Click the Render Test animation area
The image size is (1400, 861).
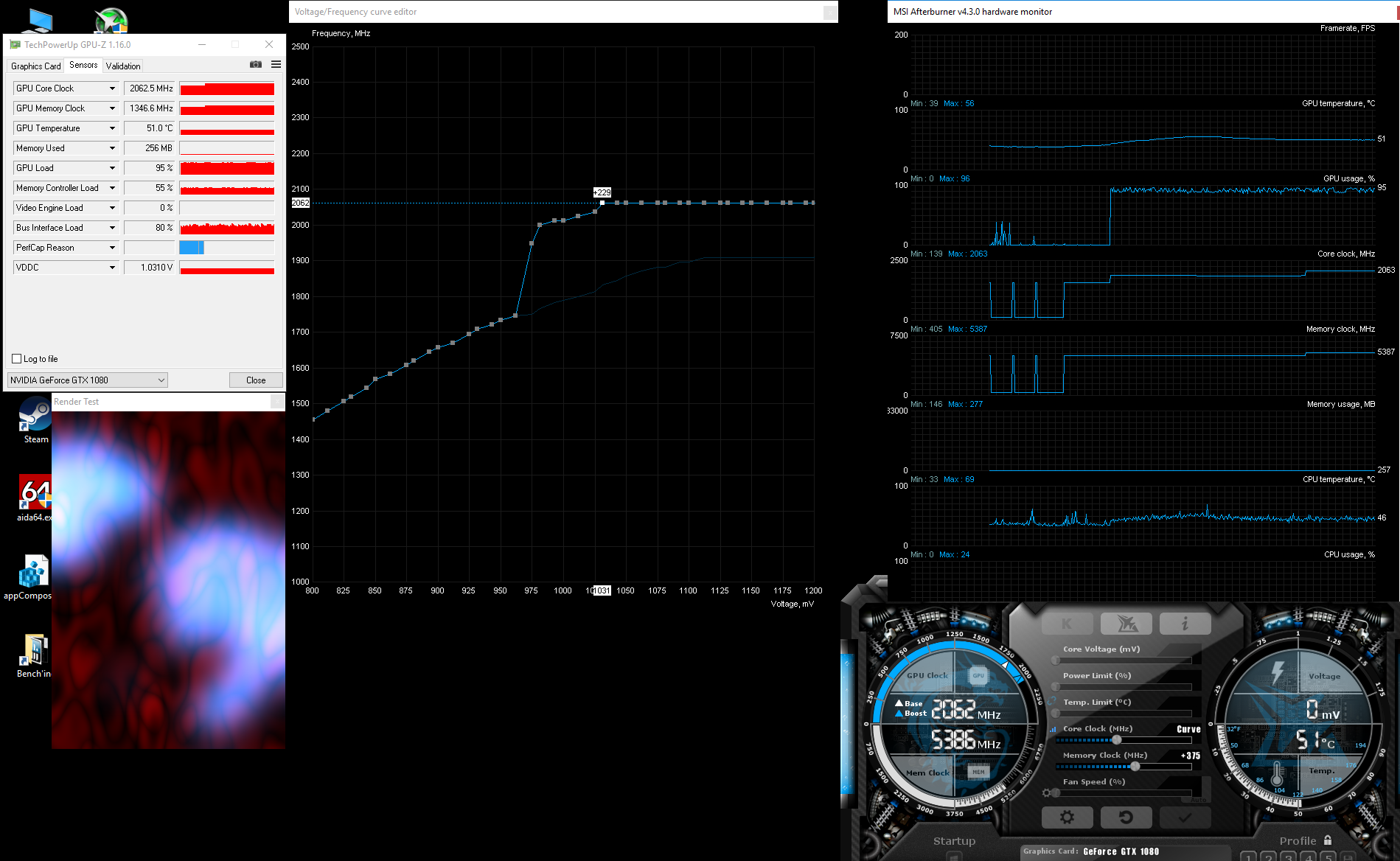(x=168, y=579)
